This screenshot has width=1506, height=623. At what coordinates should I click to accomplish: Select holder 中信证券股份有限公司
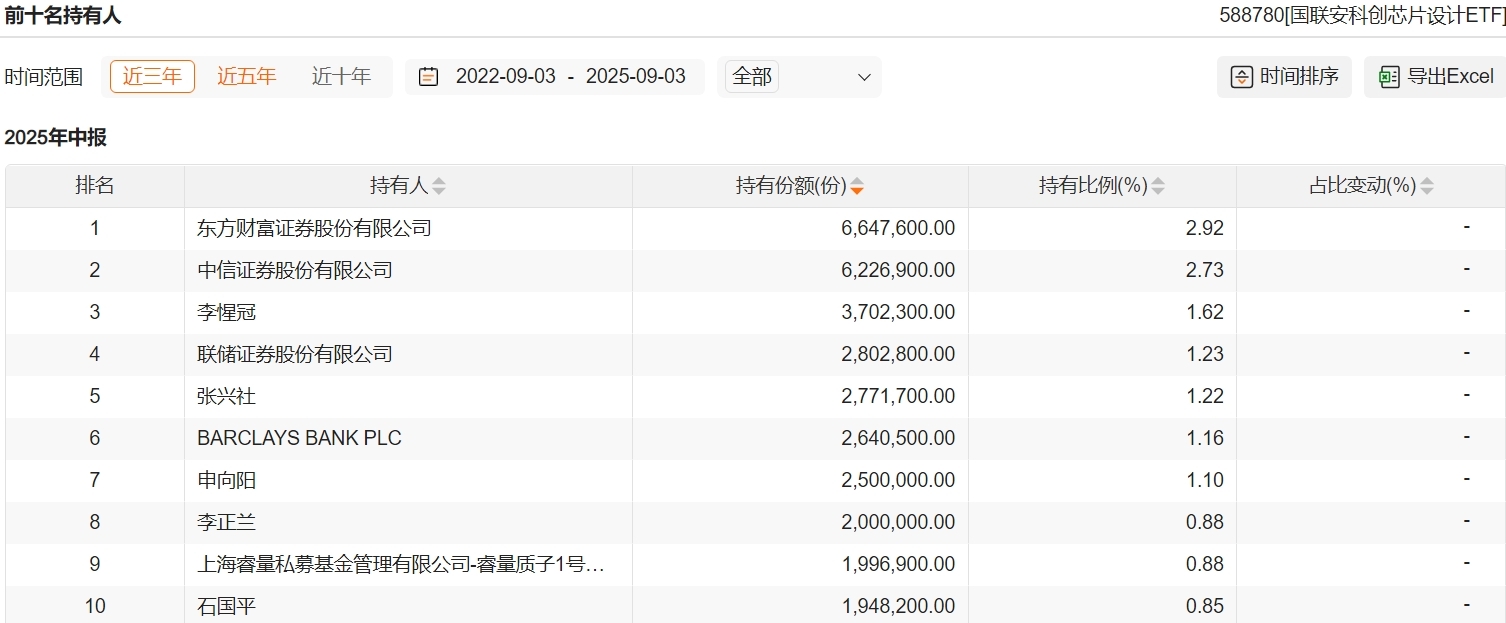coord(295,270)
